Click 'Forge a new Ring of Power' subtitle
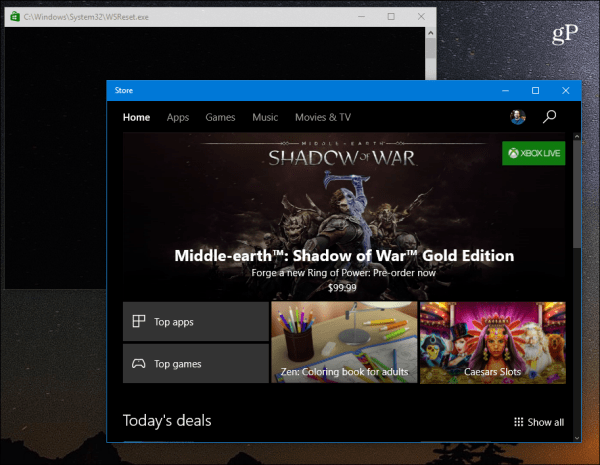This screenshot has width=600, height=465. [x=343, y=273]
